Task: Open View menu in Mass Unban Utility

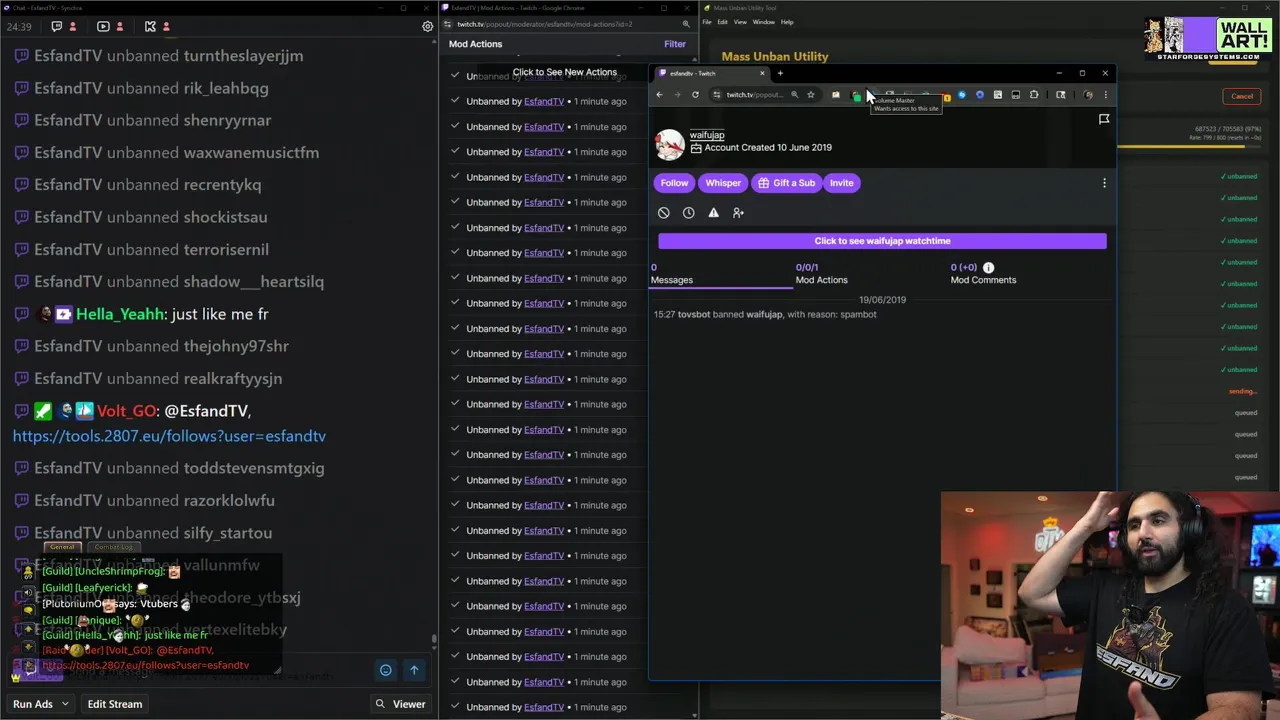Action: 740,22
